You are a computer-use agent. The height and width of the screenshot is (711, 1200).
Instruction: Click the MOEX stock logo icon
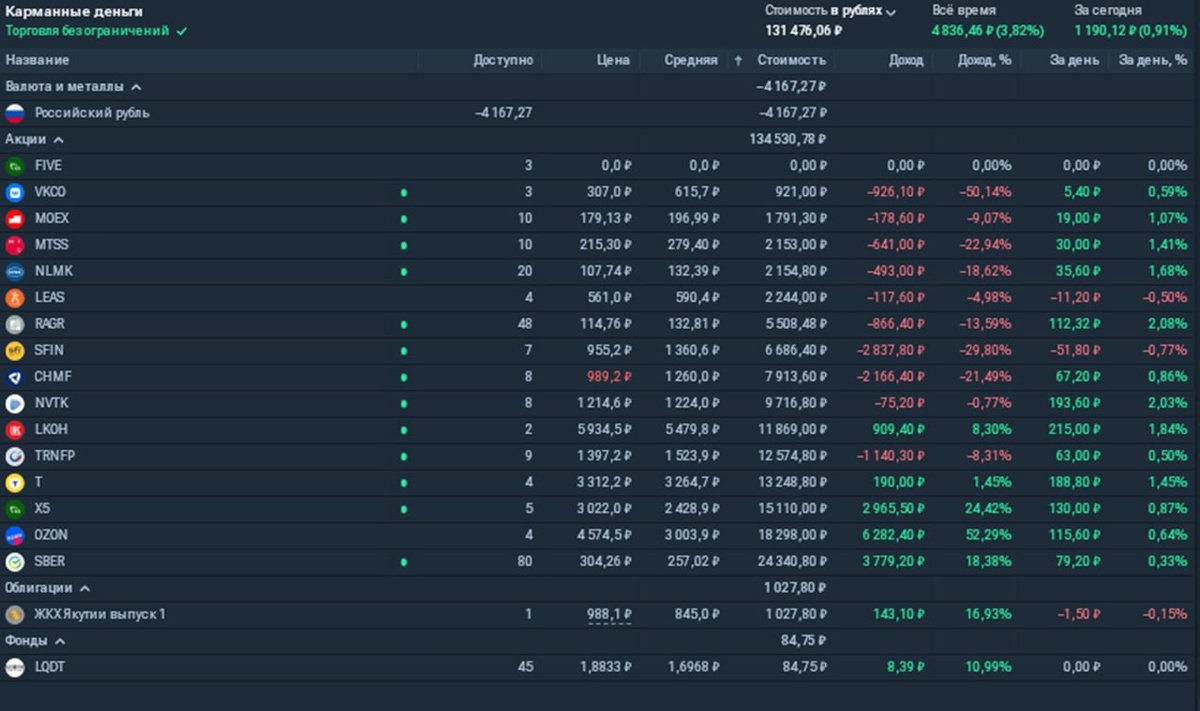click(x=15, y=218)
